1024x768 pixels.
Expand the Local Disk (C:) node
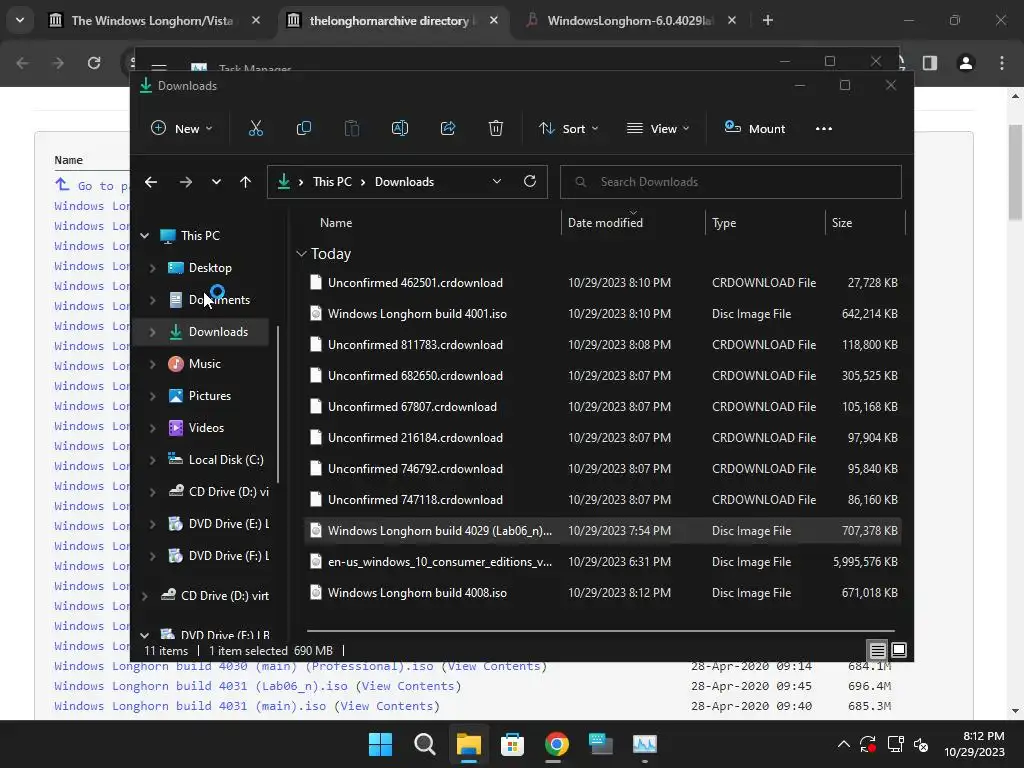coord(152,460)
